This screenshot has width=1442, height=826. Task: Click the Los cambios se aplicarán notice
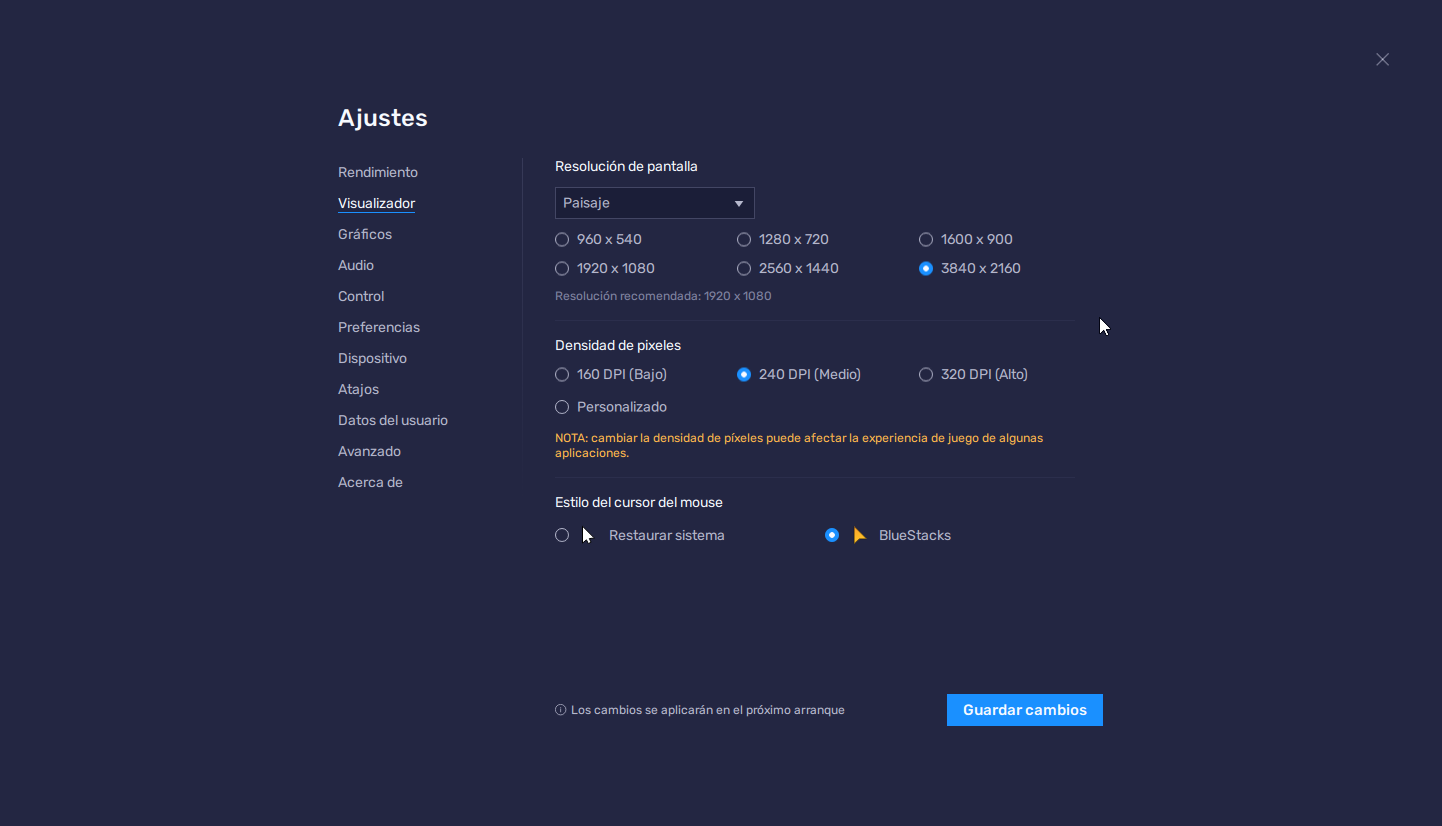pyautogui.click(x=708, y=710)
